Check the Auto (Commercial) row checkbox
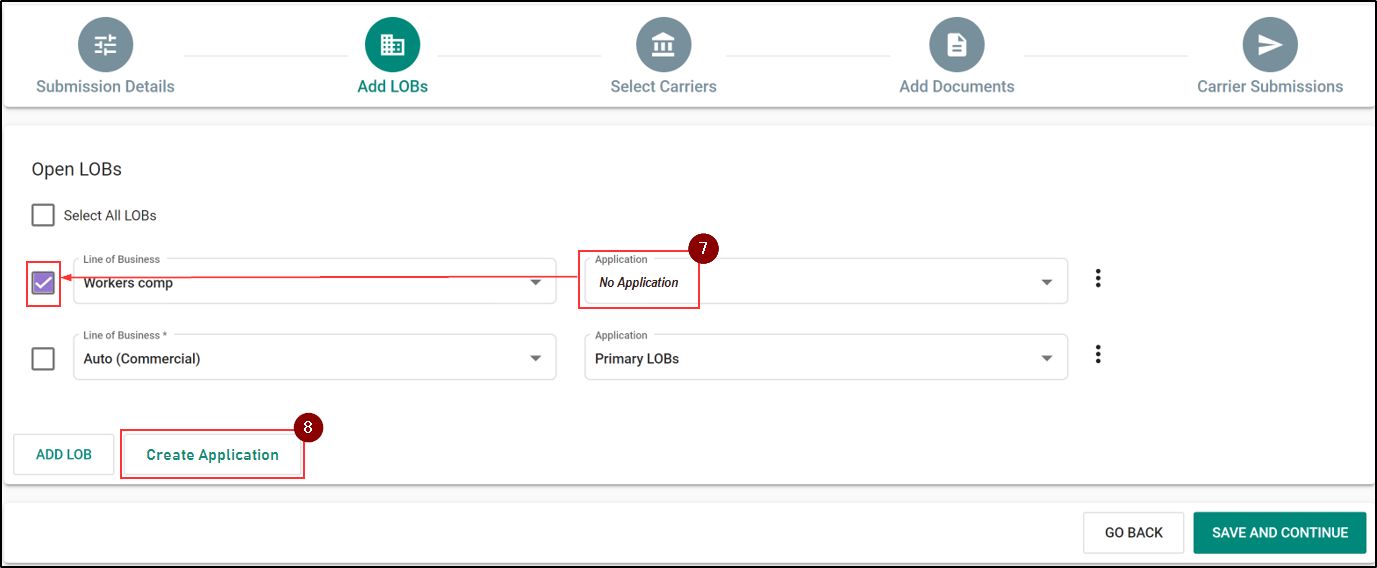Viewport: 1377px width, 568px height. point(43,358)
